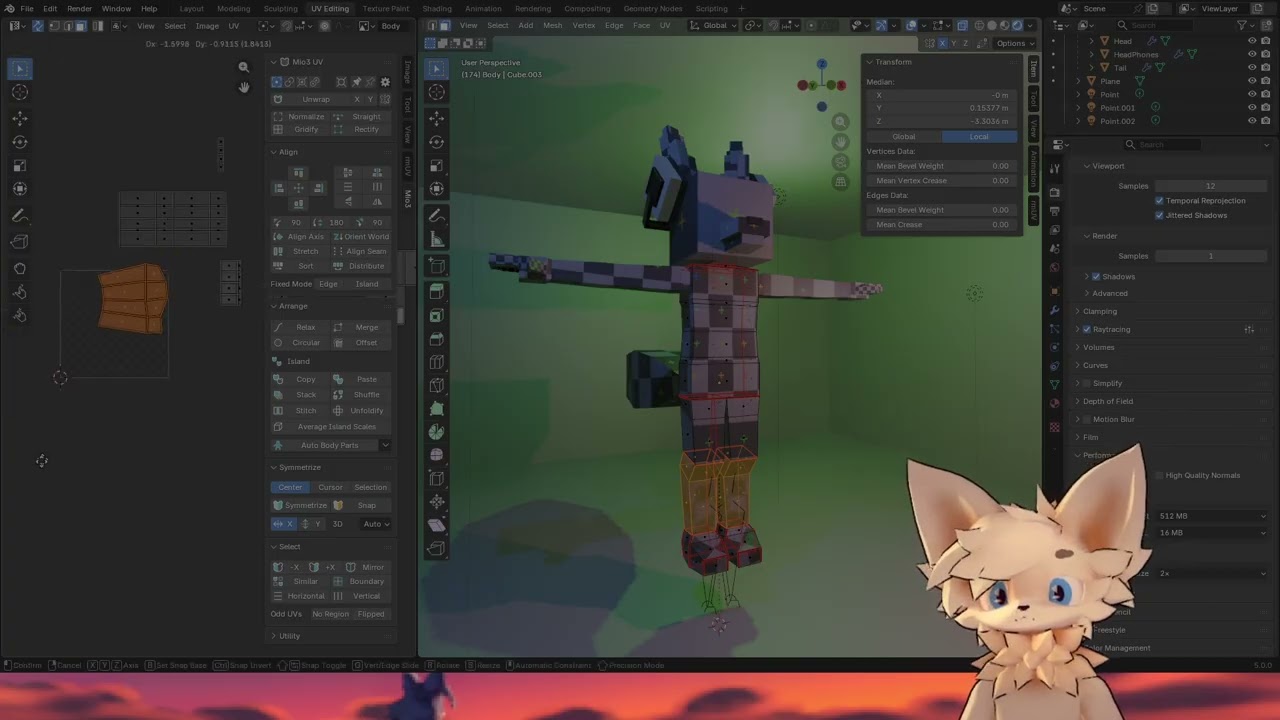The height and width of the screenshot is (720, 1280).
Task: Disable render camera for Tail object
Action: (1266, 67)
